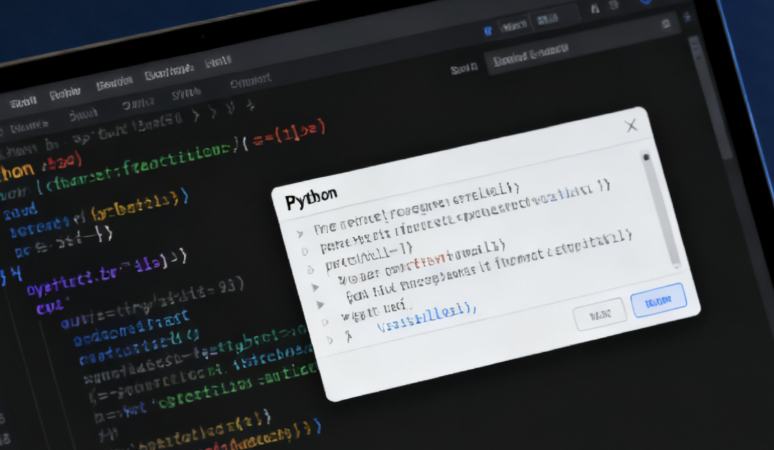Expand the lower solid triangle row in dialog
The height and width of the screenshot is (450, 774).
(x=320, y=305)
